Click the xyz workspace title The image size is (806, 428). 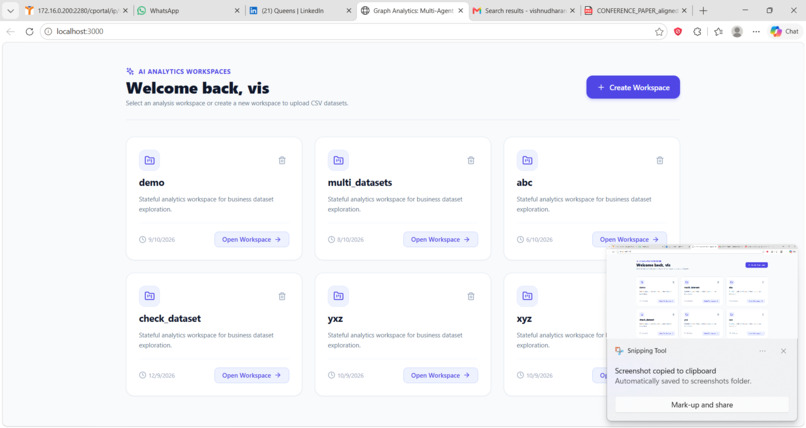click(x=524, y=319)
